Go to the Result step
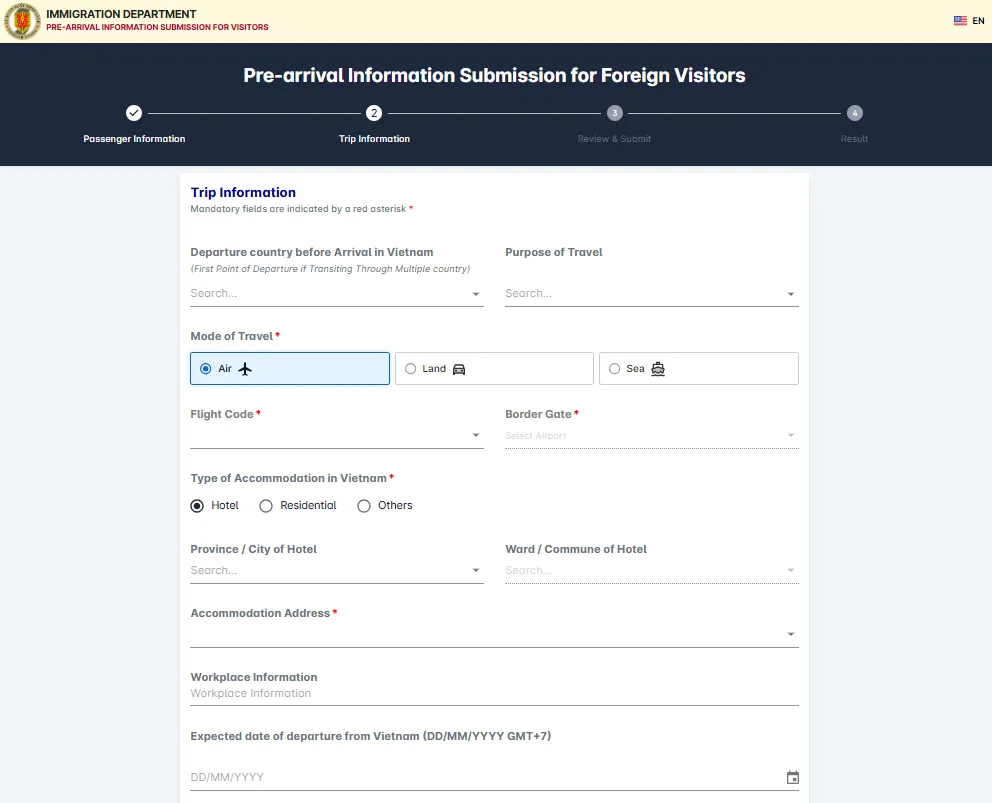This screenshot has height=803, width=992. pyautogui.click(x=855, y=139)
